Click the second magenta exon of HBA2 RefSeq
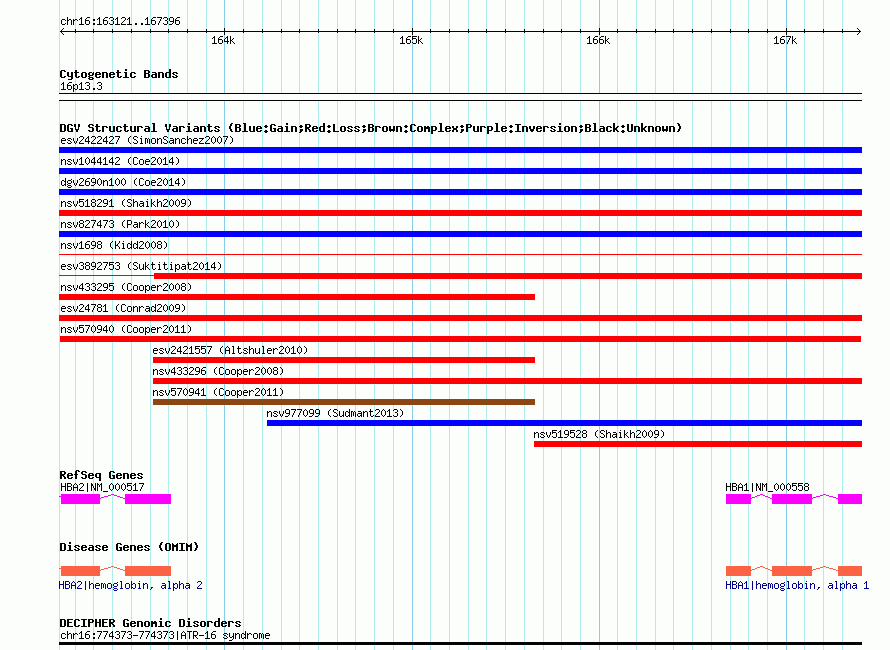Screen dimensions: 890x650 (148, 499)
